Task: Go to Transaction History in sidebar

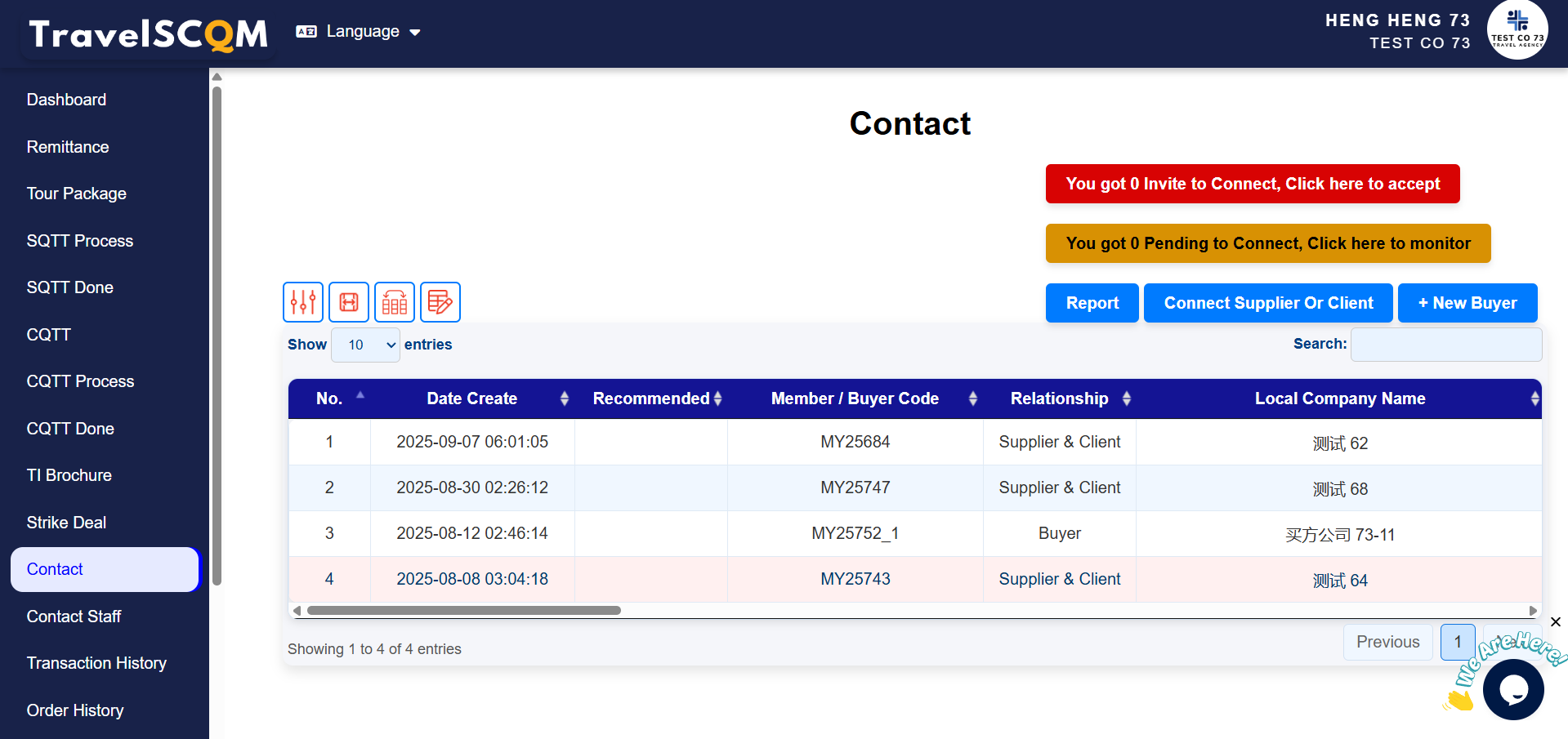Action: point(96,663)
